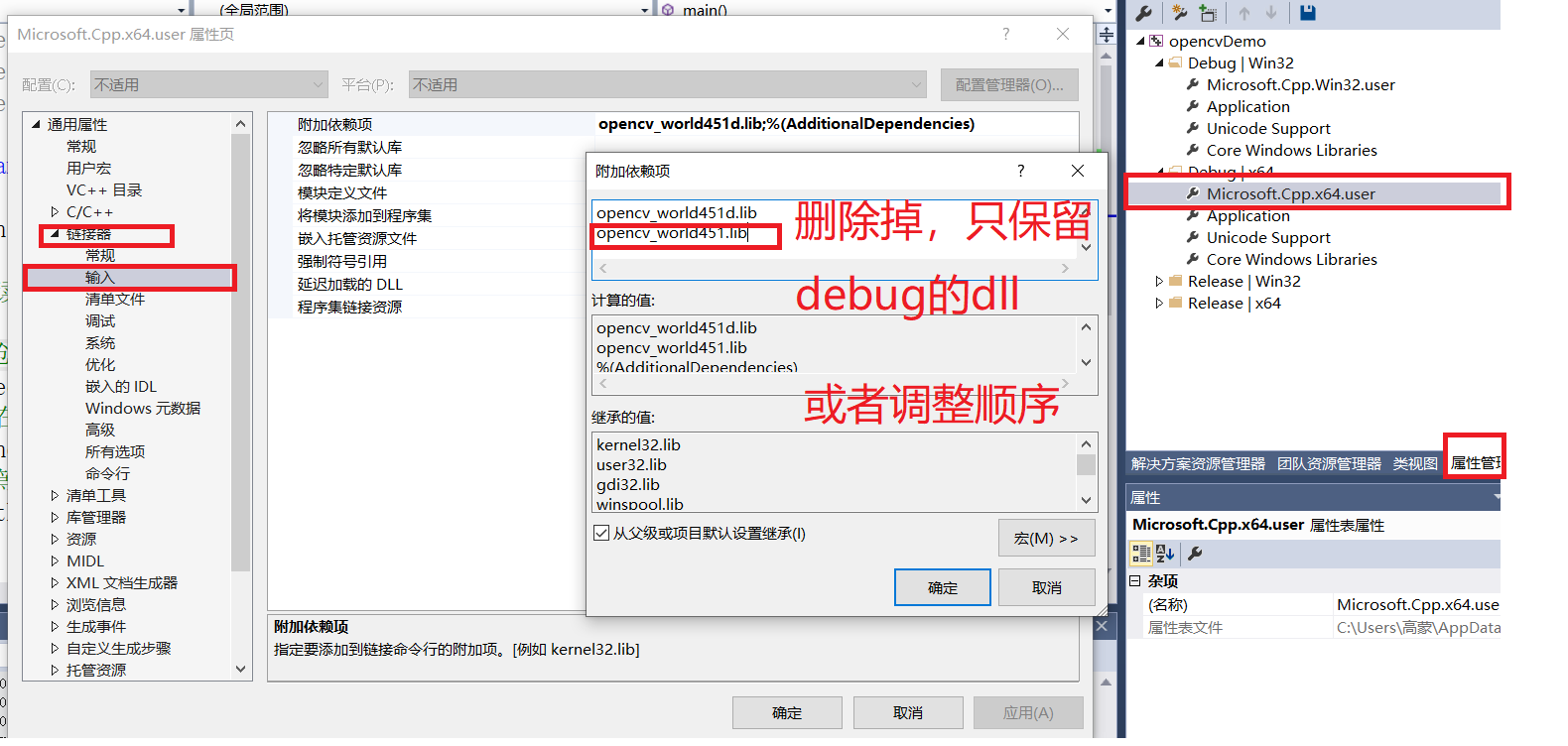Click the left tree vertical scrollbar
The height and width of the screenshot is (746, 1568).
[240, 397]
